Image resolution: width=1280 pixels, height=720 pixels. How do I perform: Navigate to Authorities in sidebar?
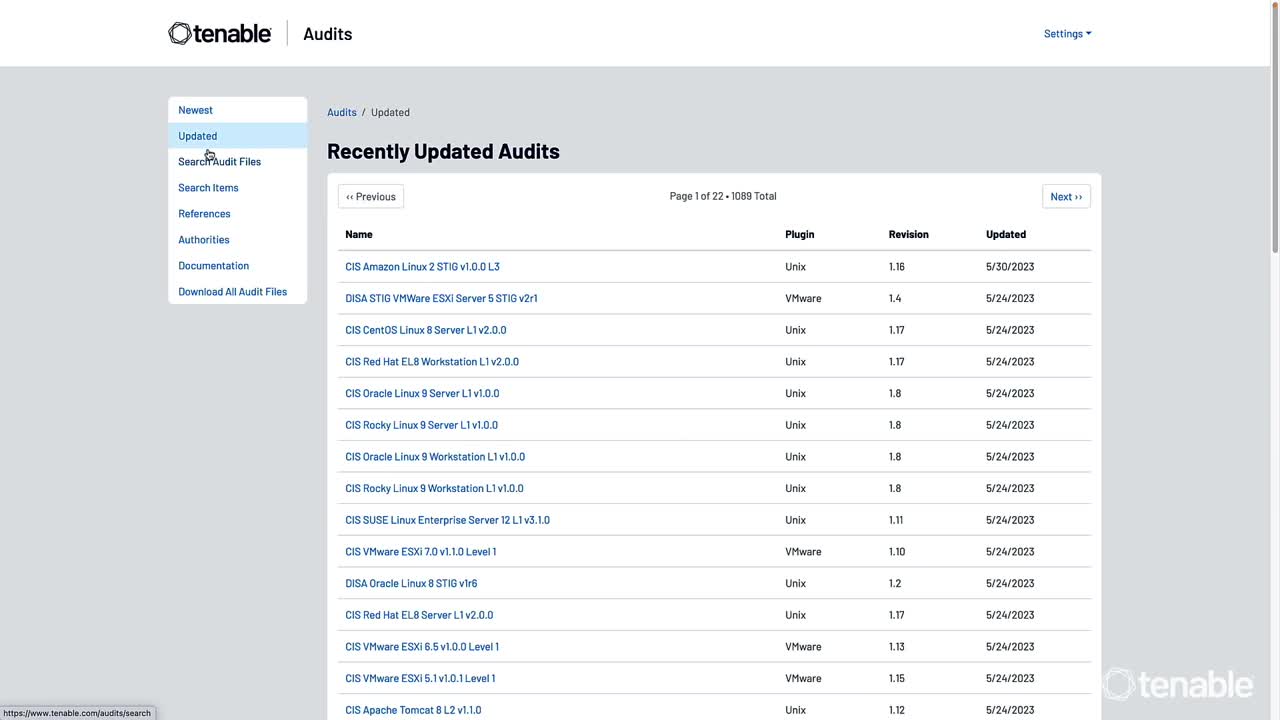click(x=203, y=240)
